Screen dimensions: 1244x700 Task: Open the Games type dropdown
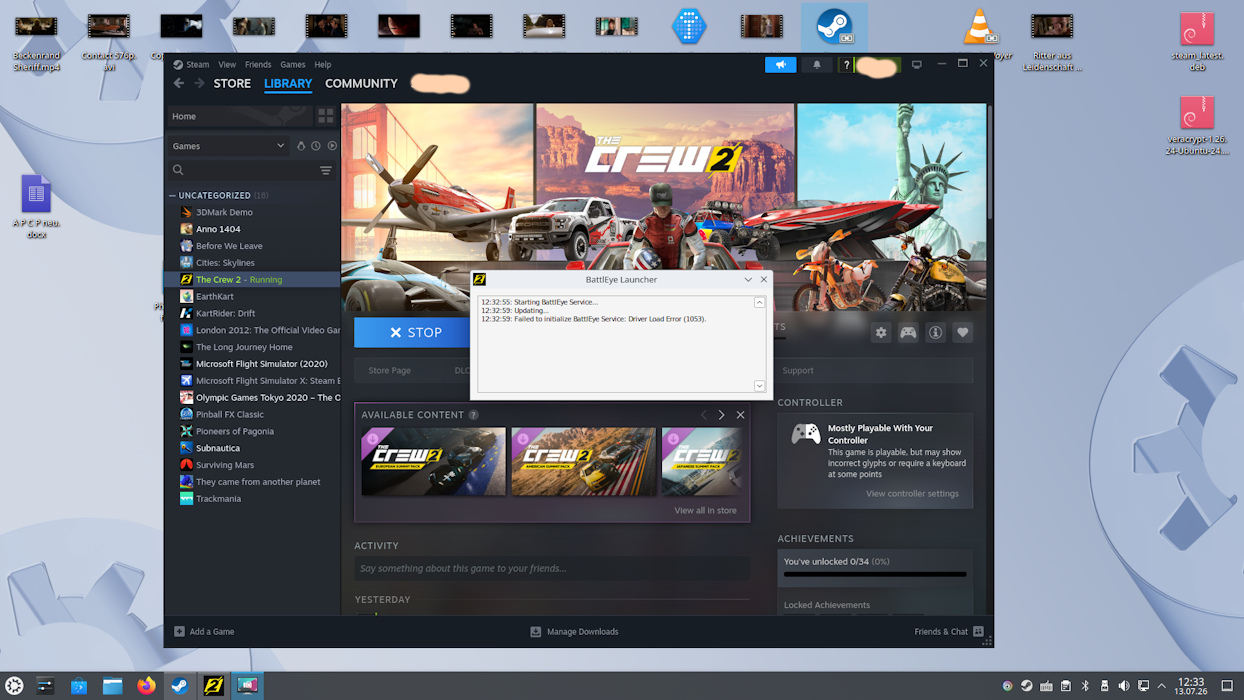click(229, 146)
